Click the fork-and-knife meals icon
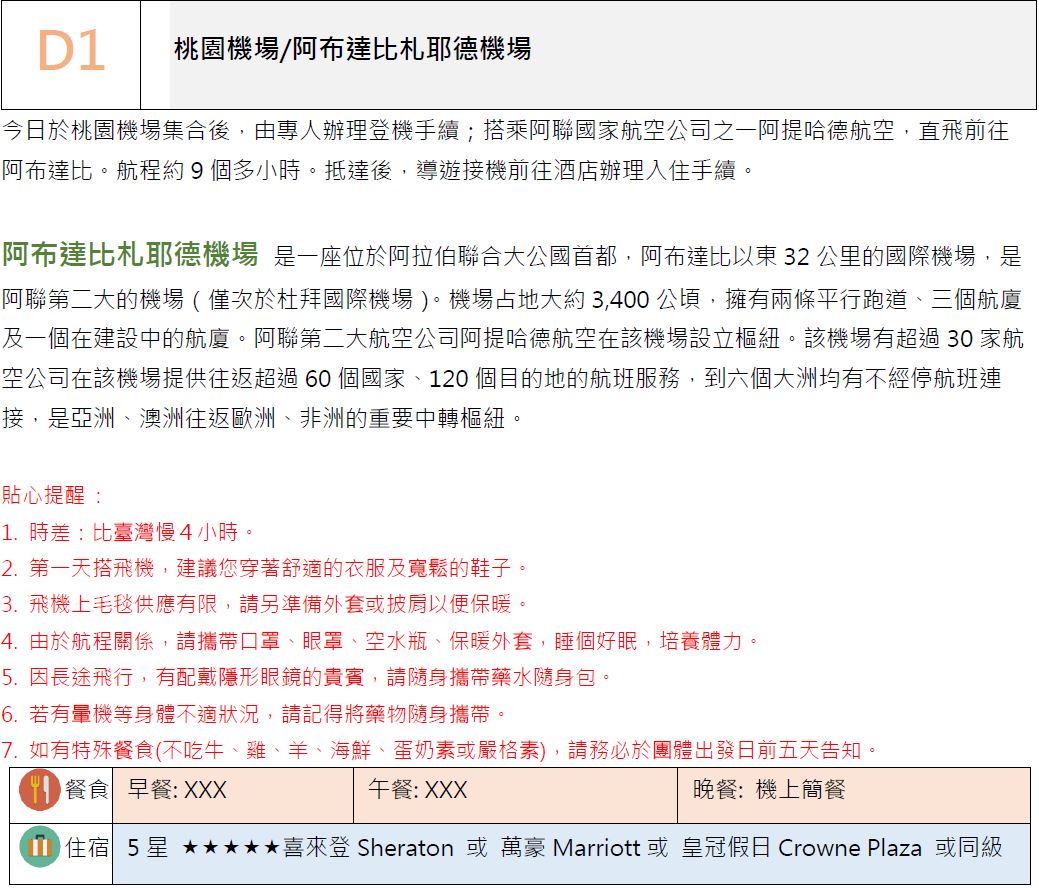This screenshot has height=888, width=1039. tap(40, 791)
